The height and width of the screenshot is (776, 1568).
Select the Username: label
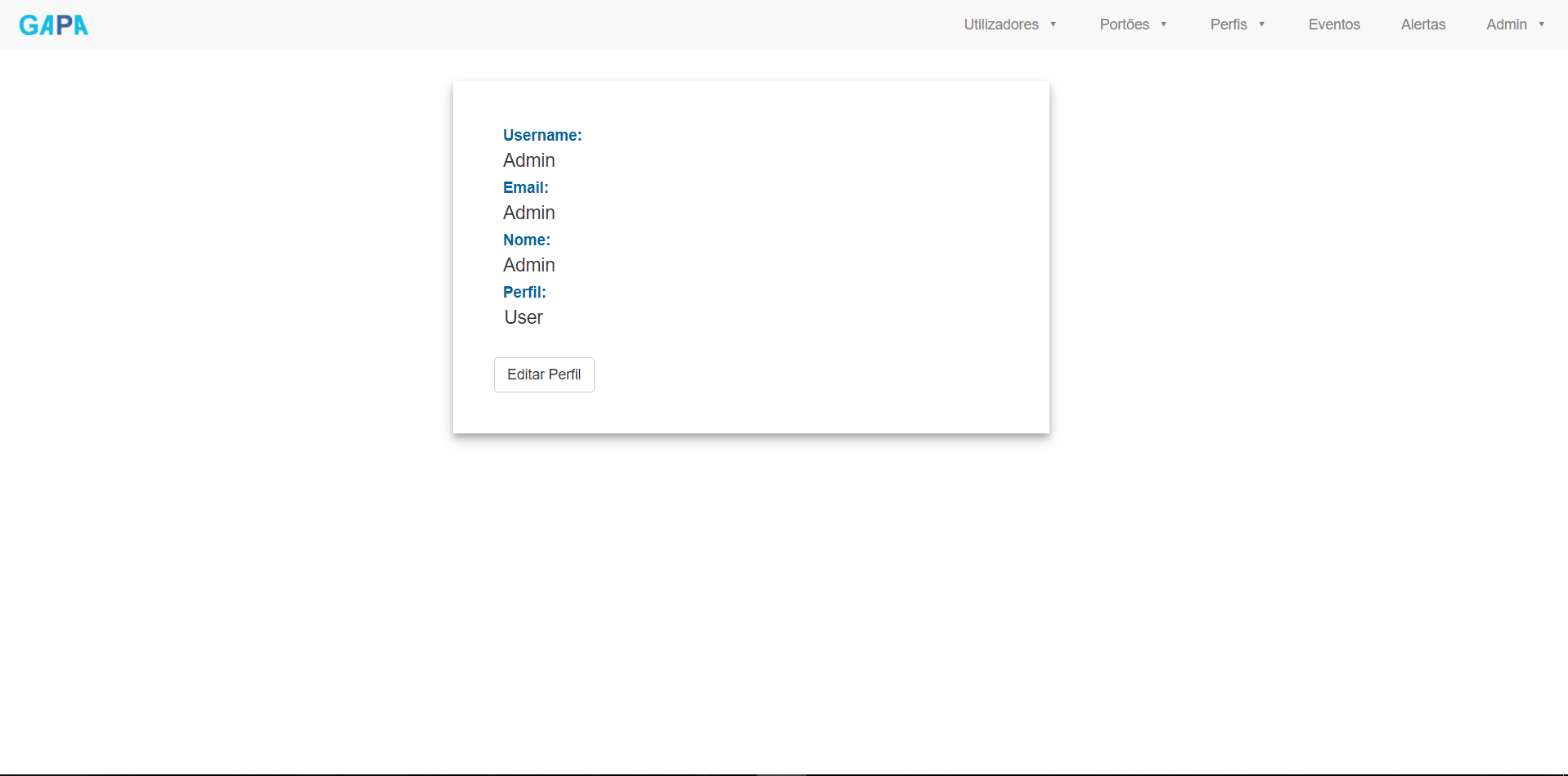point(542,136)
